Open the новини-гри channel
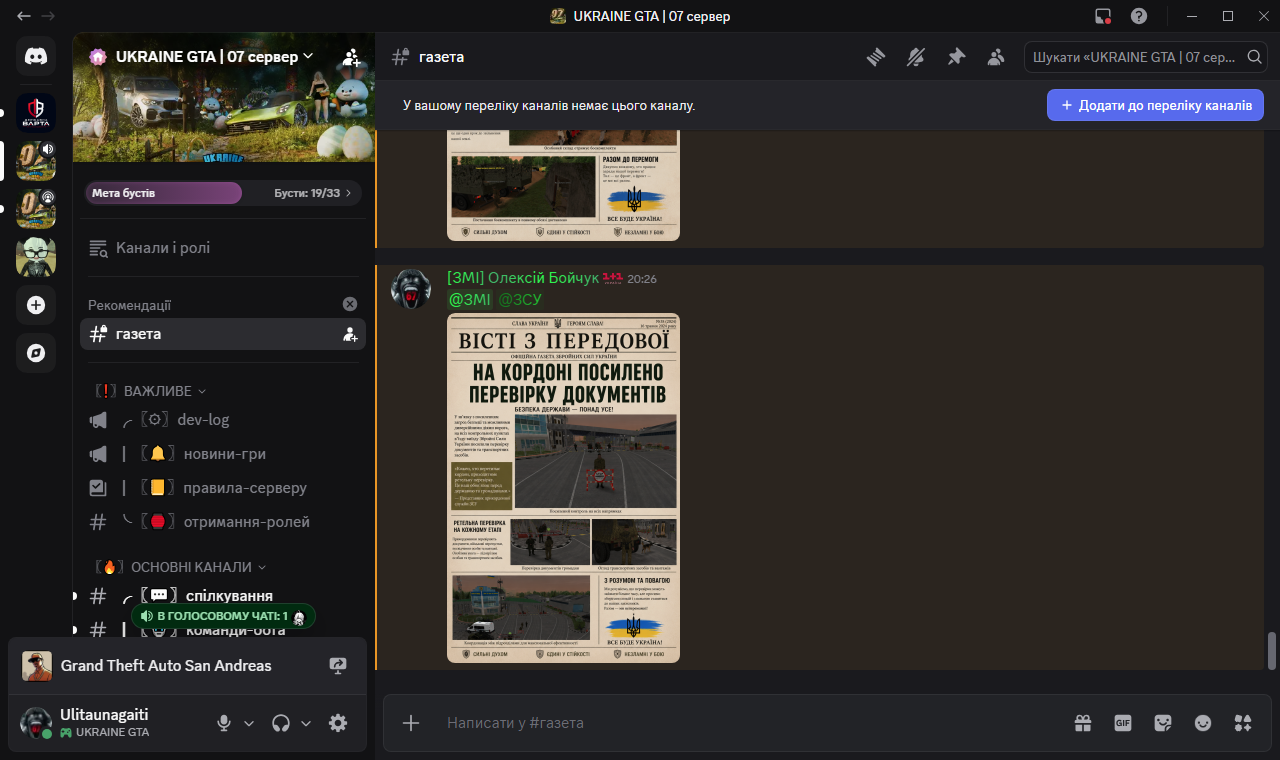Viewport: 1280px width, 760px height. coord(223,454)
